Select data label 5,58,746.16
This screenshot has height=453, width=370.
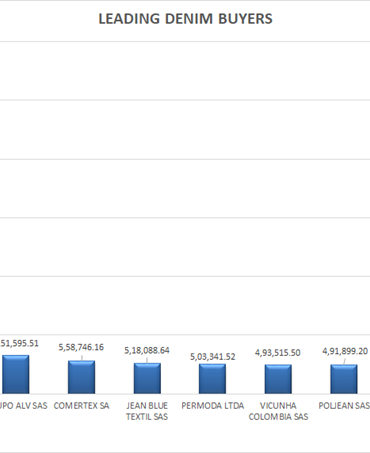coord(81,347)
